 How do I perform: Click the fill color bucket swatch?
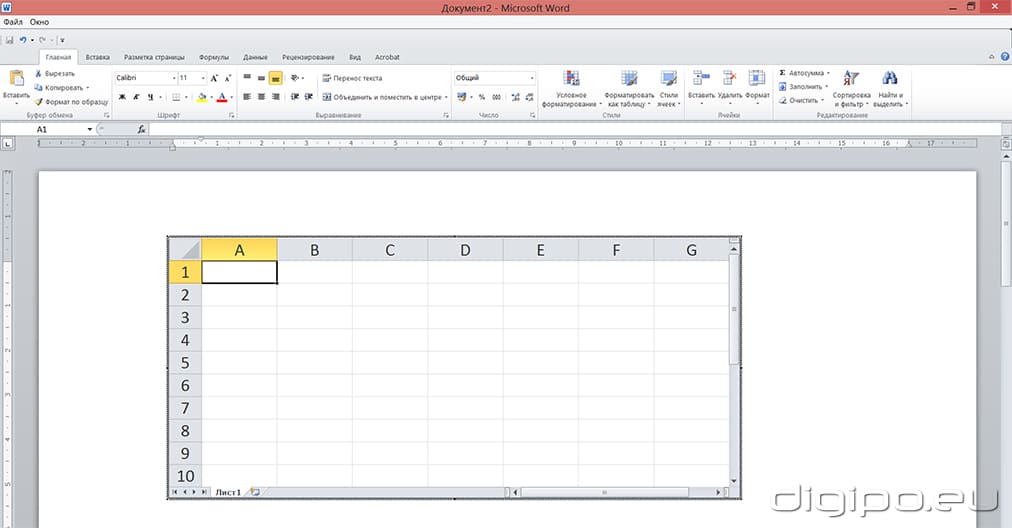202,97
